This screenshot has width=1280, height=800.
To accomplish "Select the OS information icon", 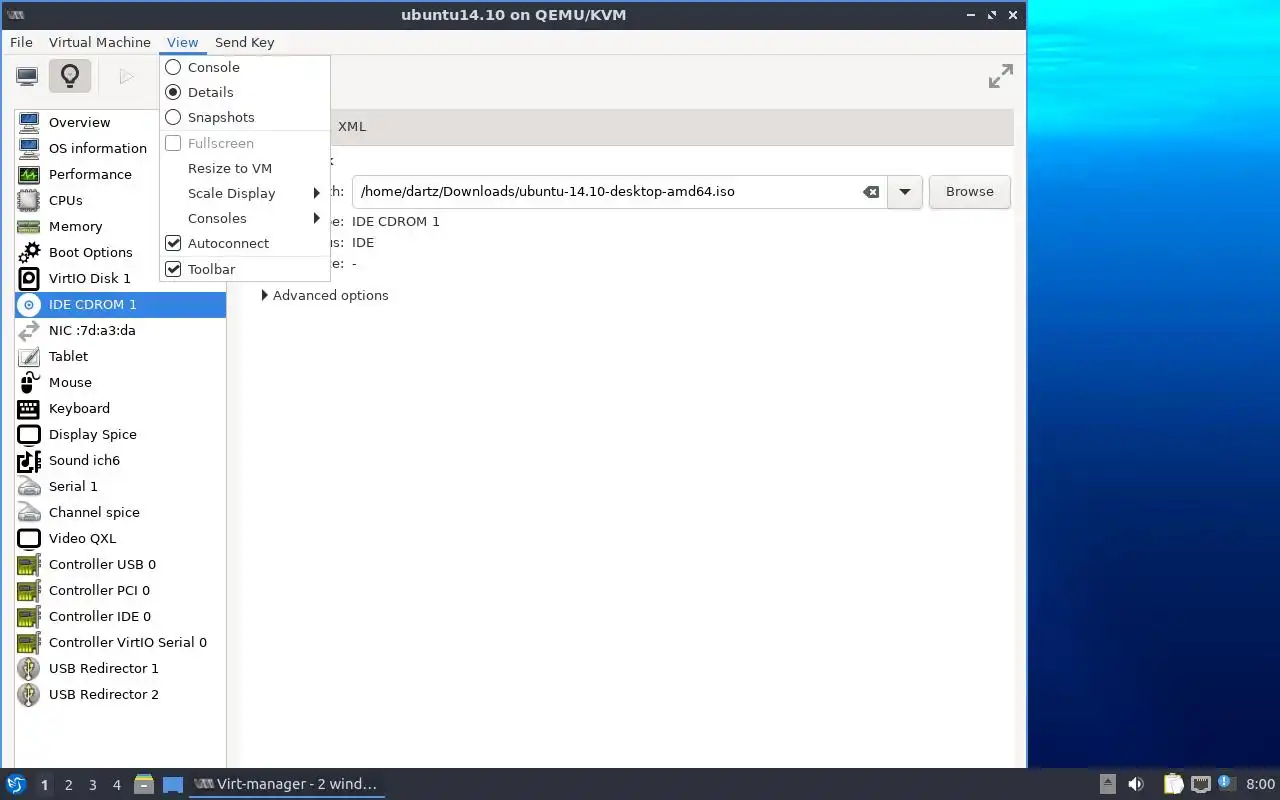I will pyautogui.click(x=29, y=148).
